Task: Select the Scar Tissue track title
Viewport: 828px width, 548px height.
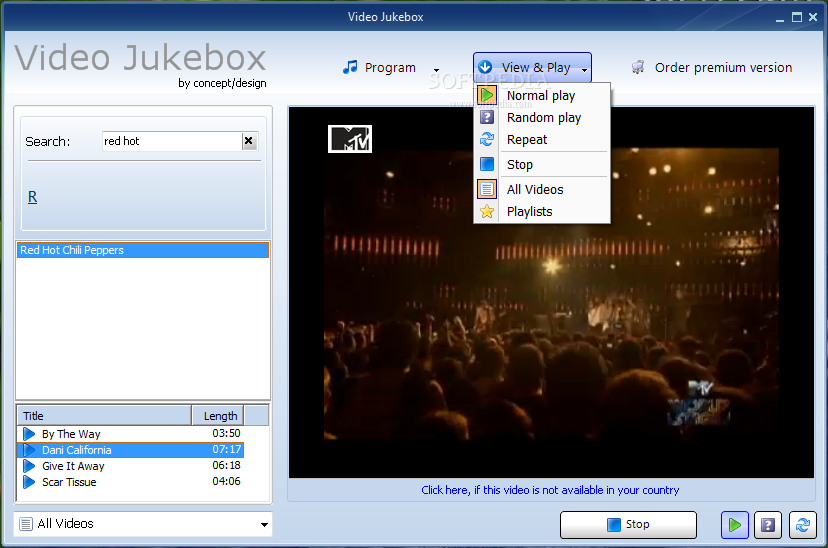Action: (69, 482)
